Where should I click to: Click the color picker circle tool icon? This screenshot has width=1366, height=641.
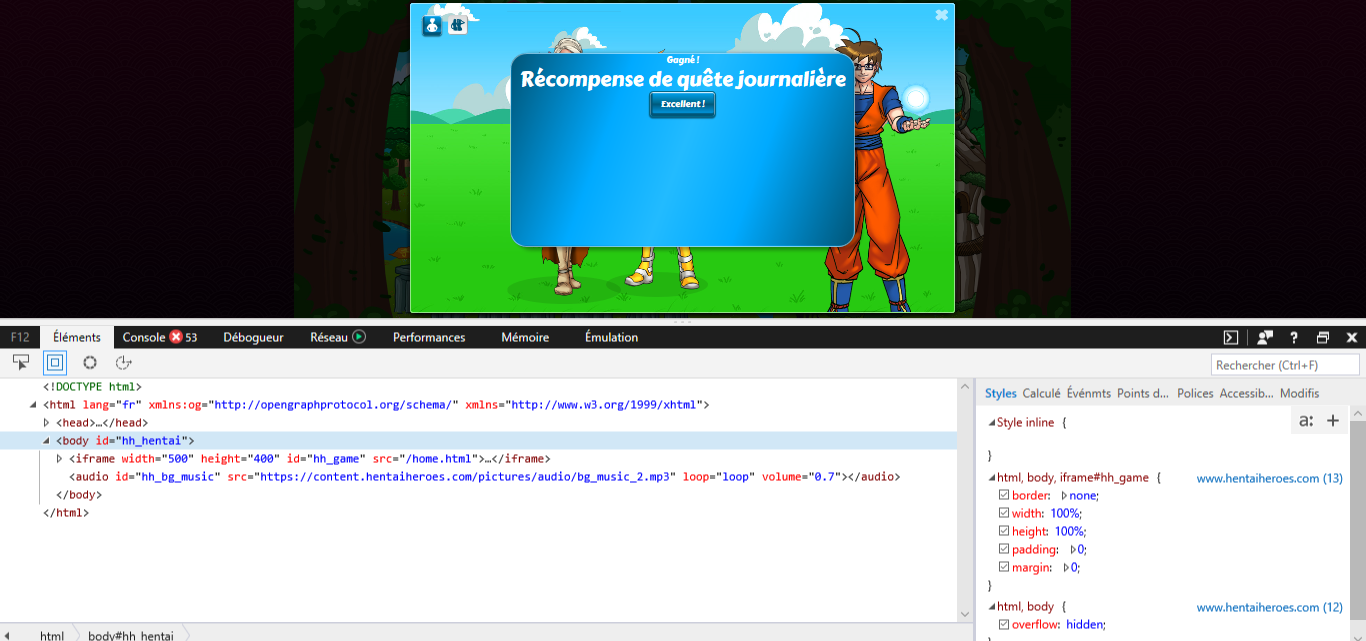tap(90, 363)
